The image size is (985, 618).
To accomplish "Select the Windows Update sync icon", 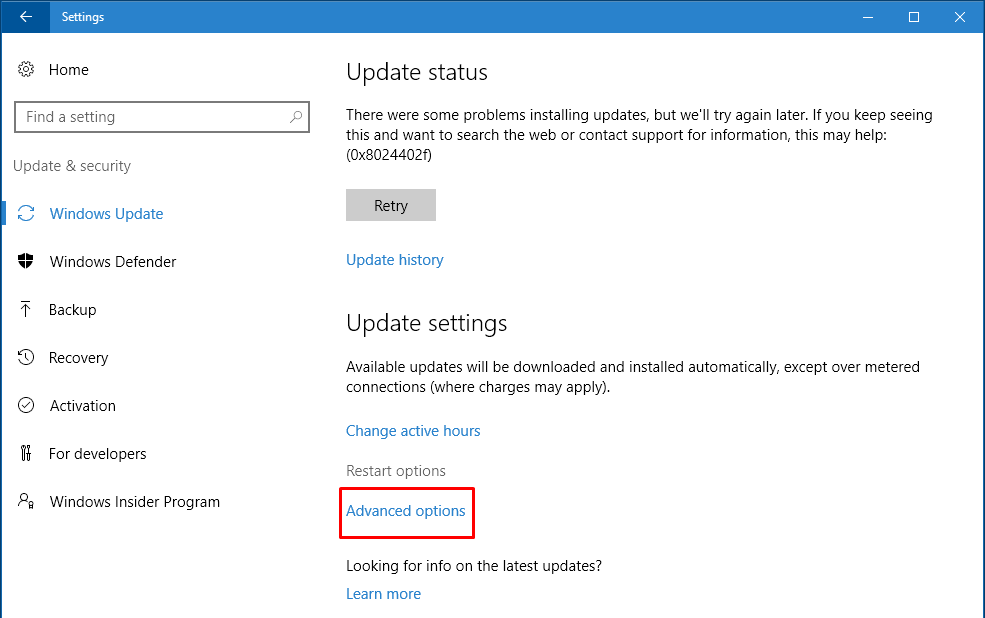I will coord(26,213).
